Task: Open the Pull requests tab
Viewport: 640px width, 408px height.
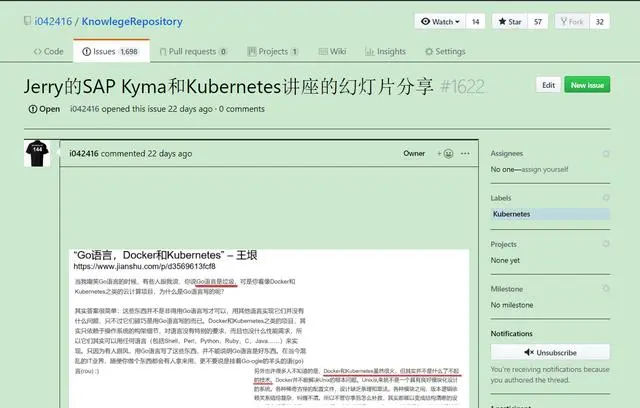Action: 193,51
